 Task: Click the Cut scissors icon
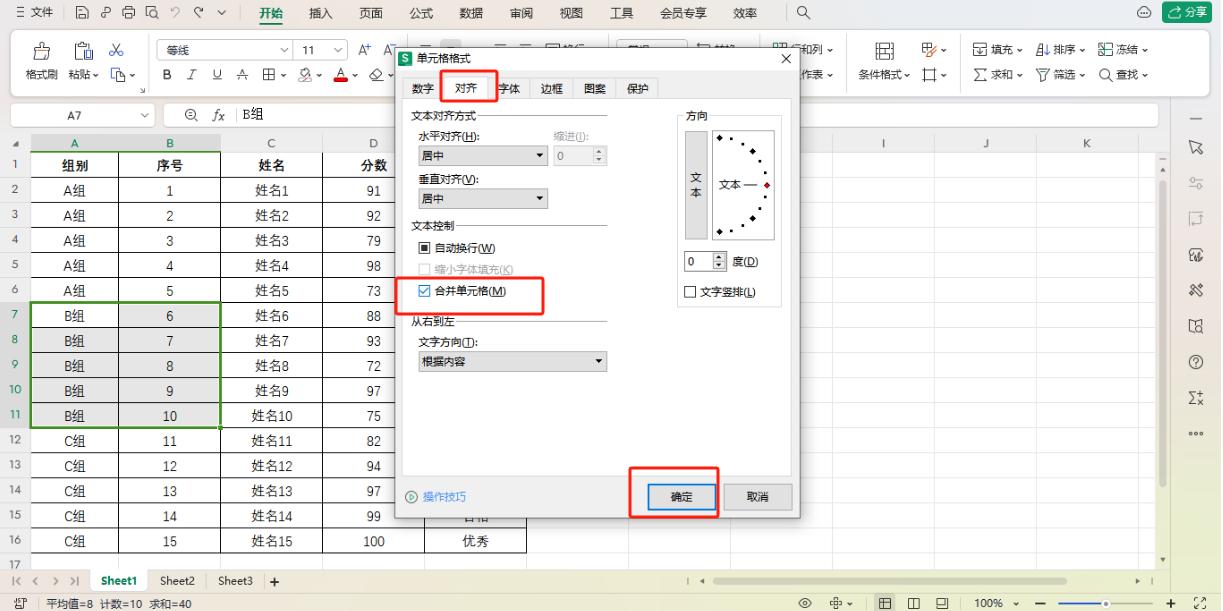(116, 50)
